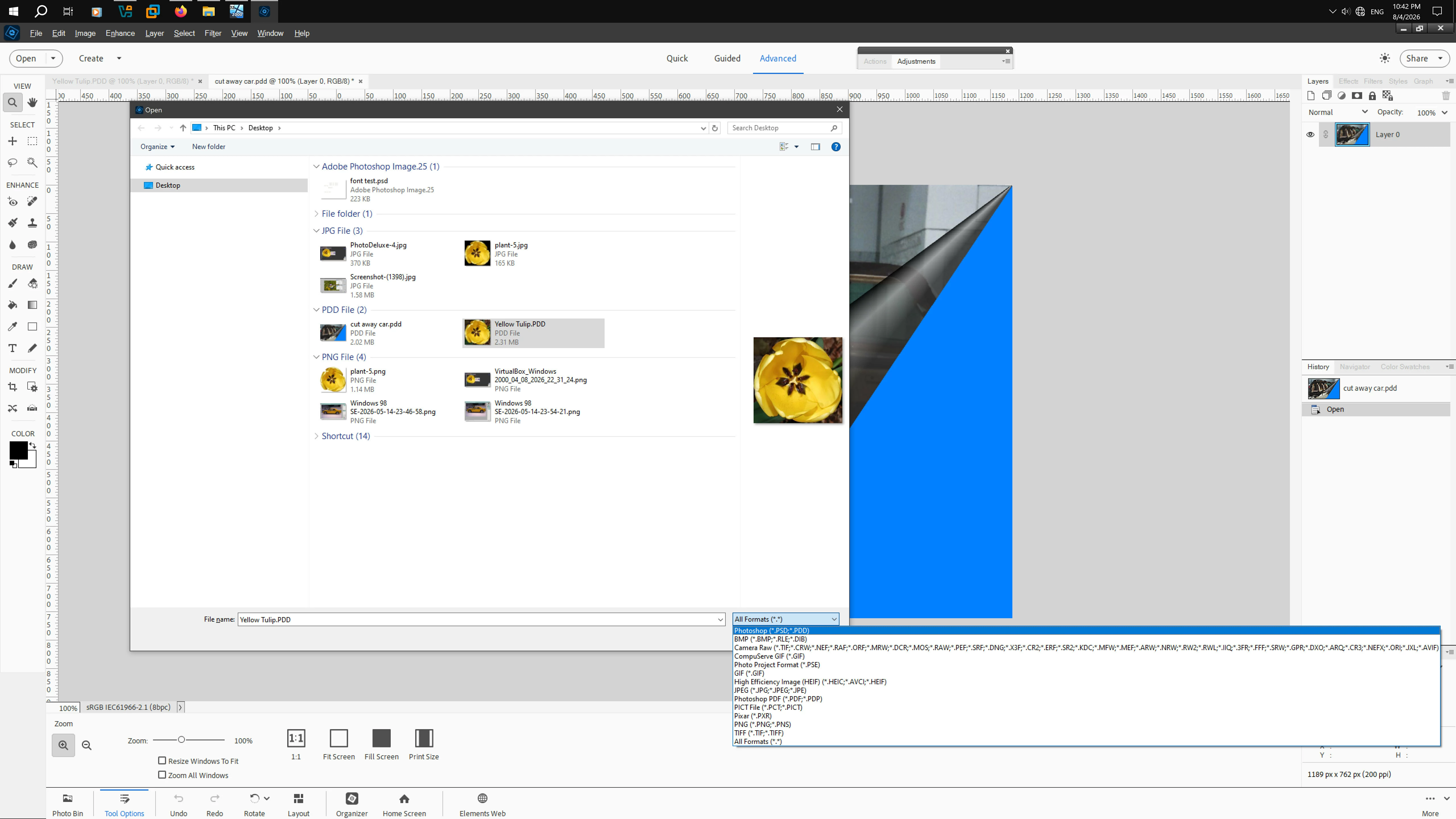Switch to Guided mode tab
This screenshot has width=1456, height=819.
click(x=727, y=58)
